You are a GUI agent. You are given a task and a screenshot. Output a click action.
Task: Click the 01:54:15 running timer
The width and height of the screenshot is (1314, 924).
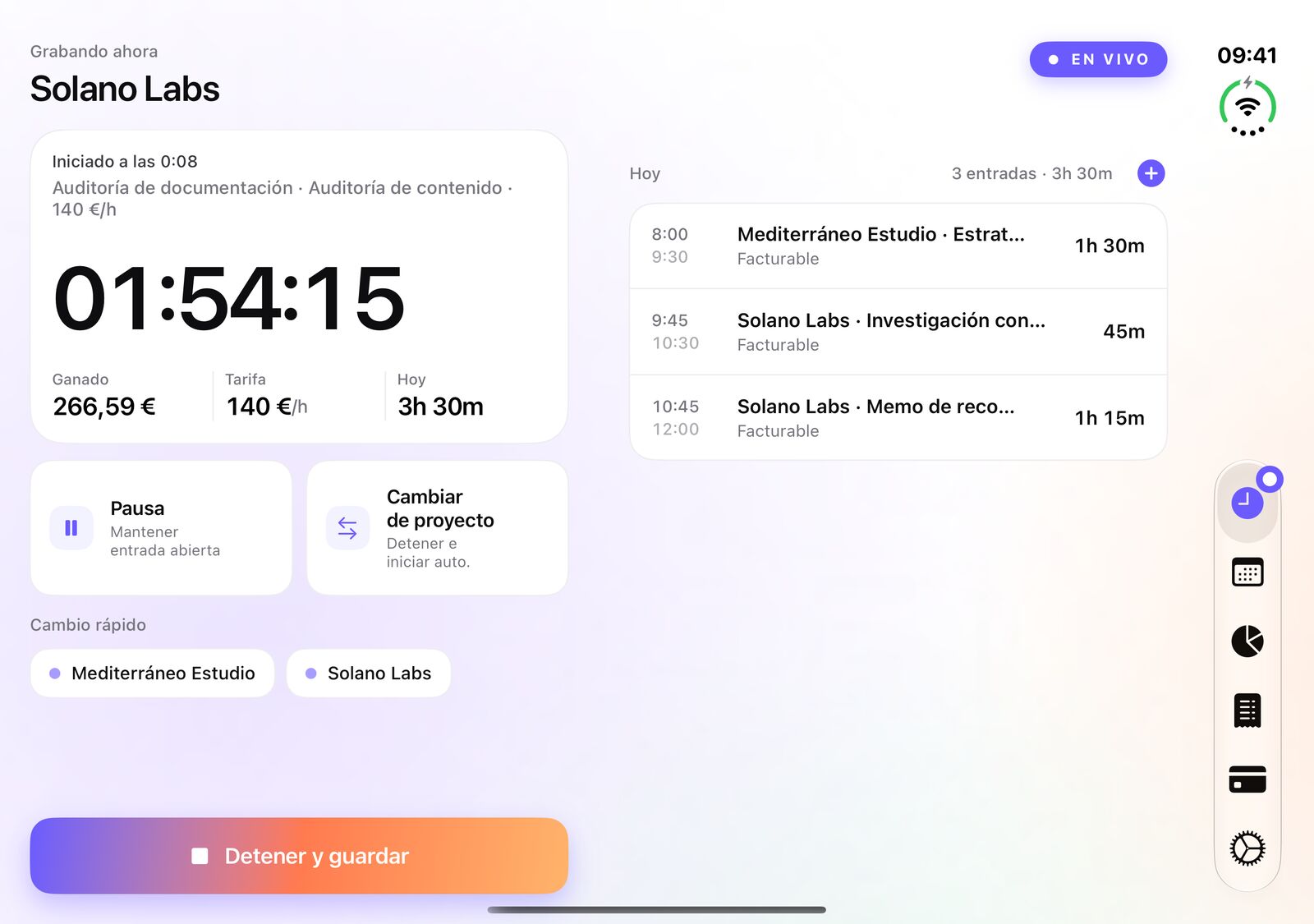pyautogui.click(x=229, y=298)
